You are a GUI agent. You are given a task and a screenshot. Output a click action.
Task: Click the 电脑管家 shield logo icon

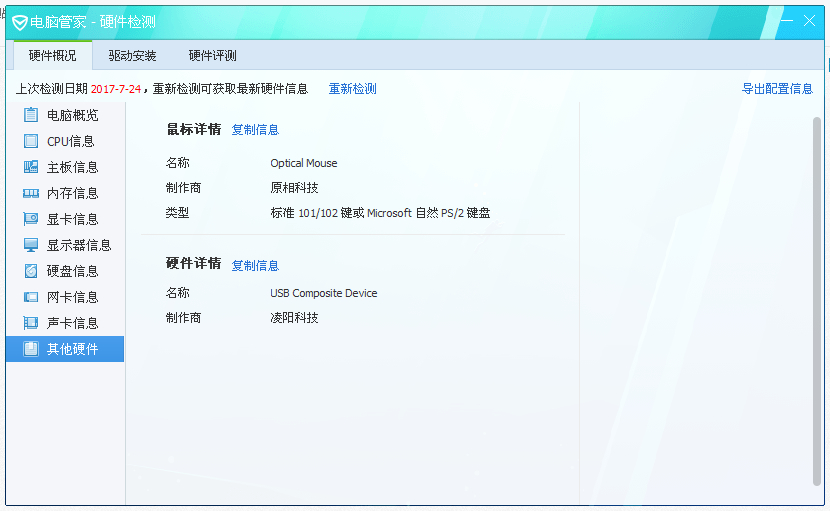pyautogui.click(x=20, y=22)
